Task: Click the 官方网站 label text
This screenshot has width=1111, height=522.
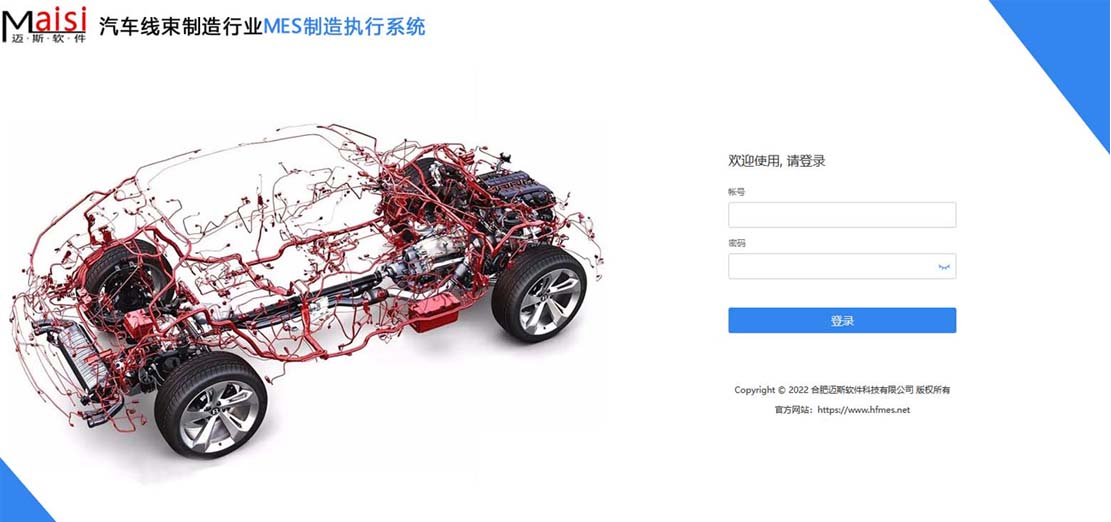Action: click(x=792, y=409)
